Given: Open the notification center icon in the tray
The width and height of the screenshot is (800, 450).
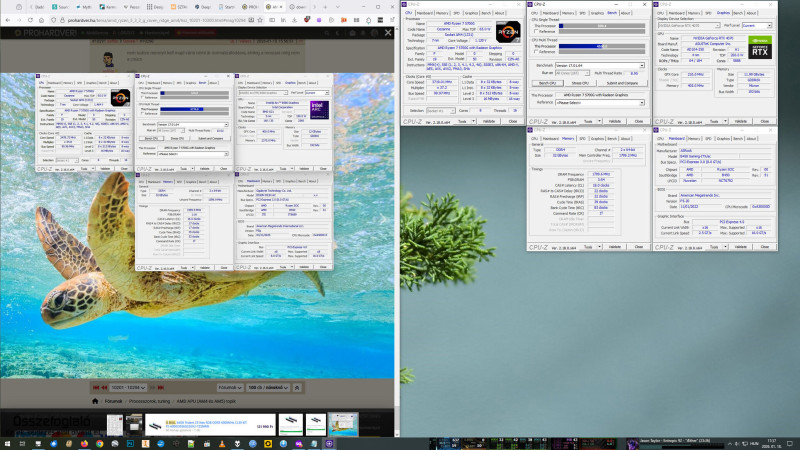Looking at the screenshot, I should (790, 444).
